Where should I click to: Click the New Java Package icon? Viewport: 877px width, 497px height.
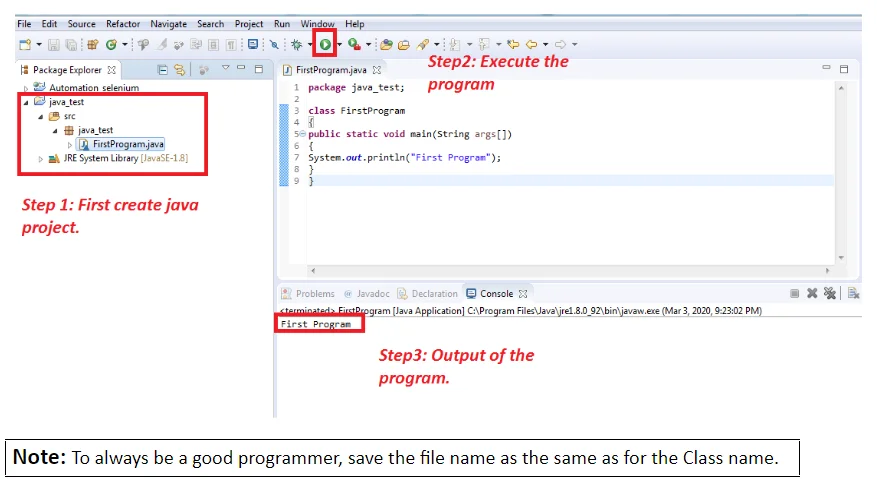[93, 45]
